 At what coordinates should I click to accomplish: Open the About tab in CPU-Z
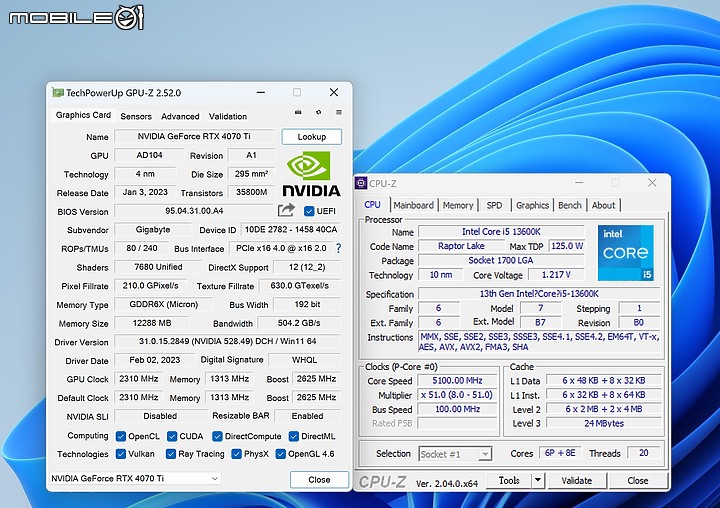(603, 205)
